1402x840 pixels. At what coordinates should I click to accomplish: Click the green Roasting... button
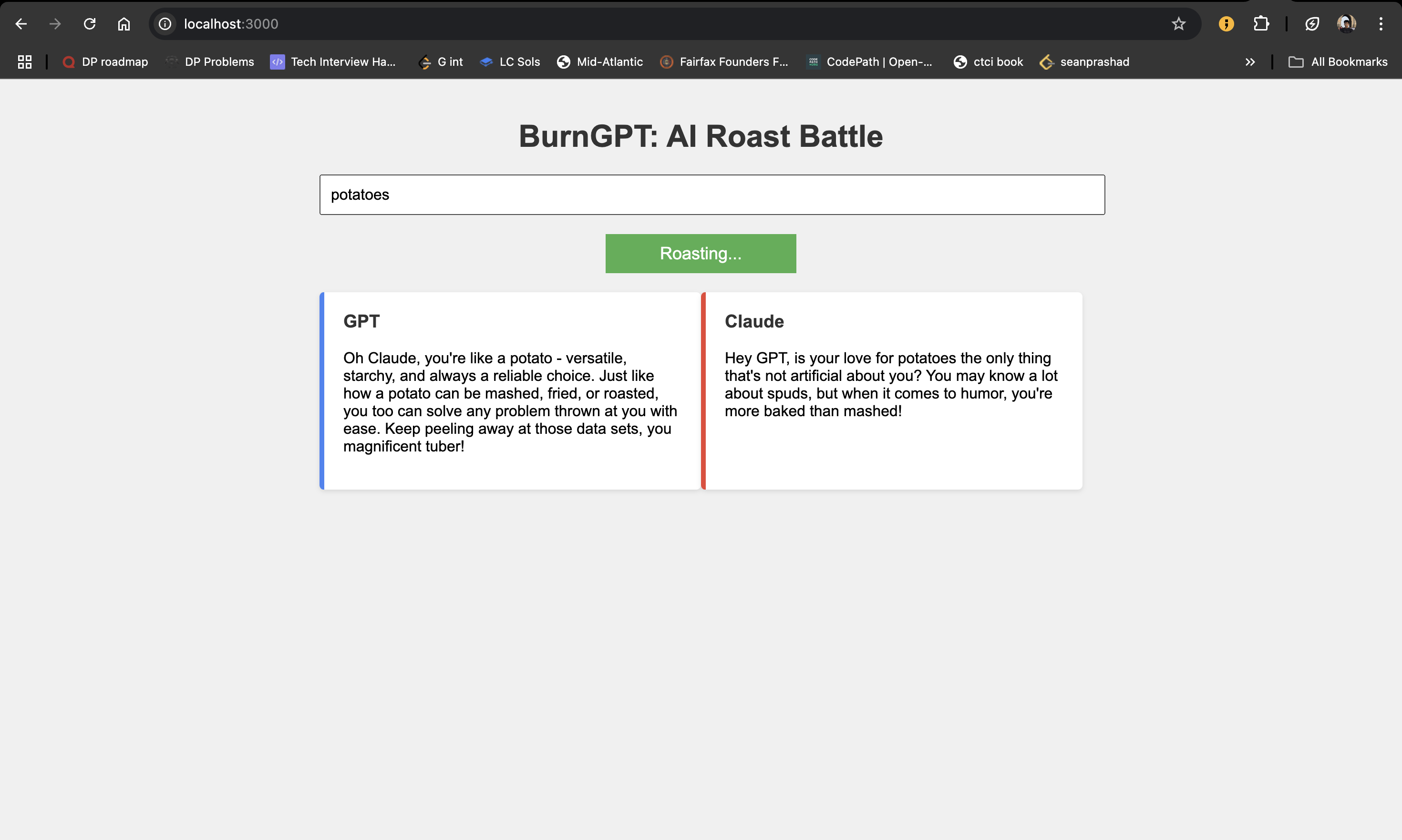pos(701,254)
